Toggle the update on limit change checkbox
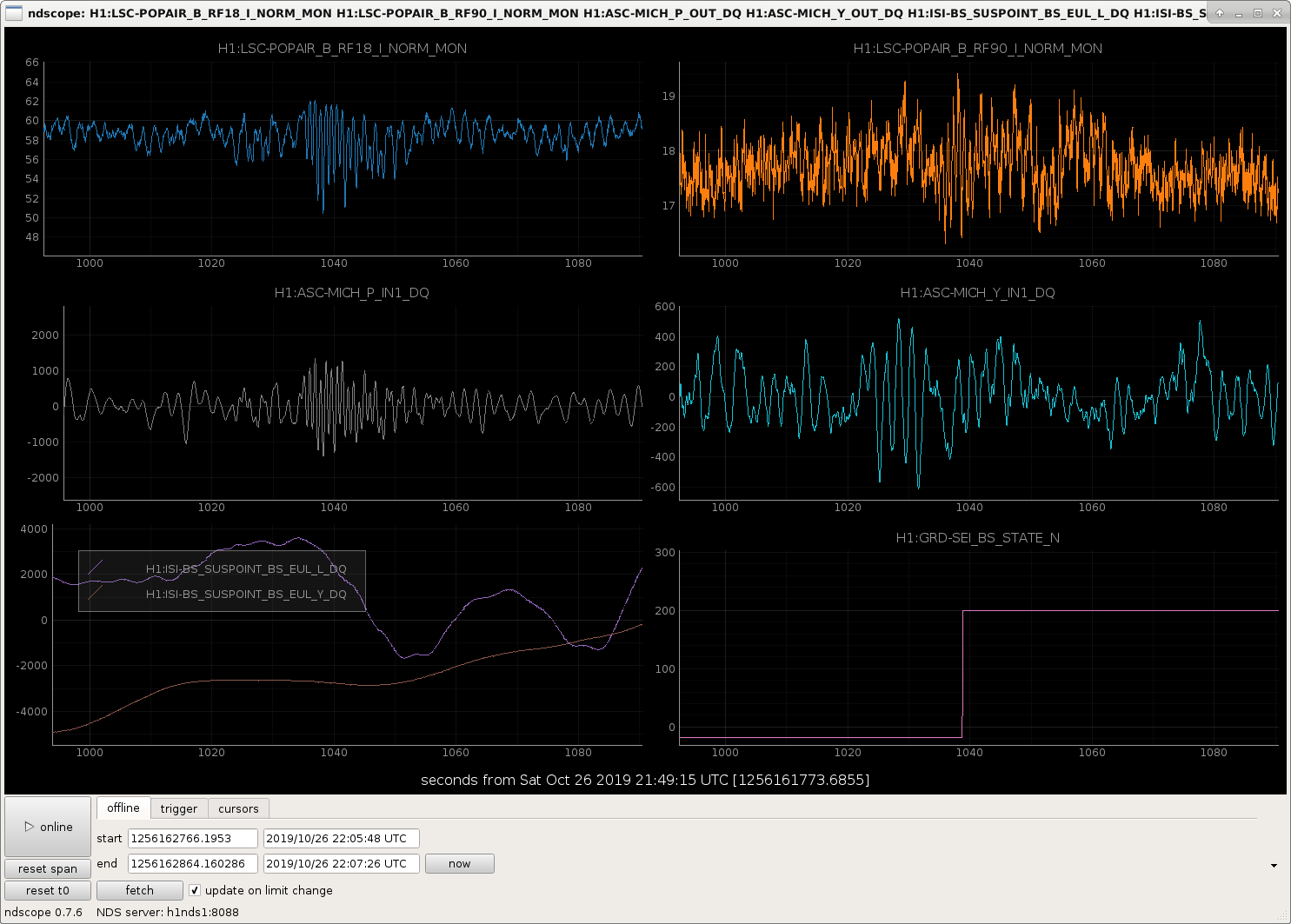 (x=195, y=890)
